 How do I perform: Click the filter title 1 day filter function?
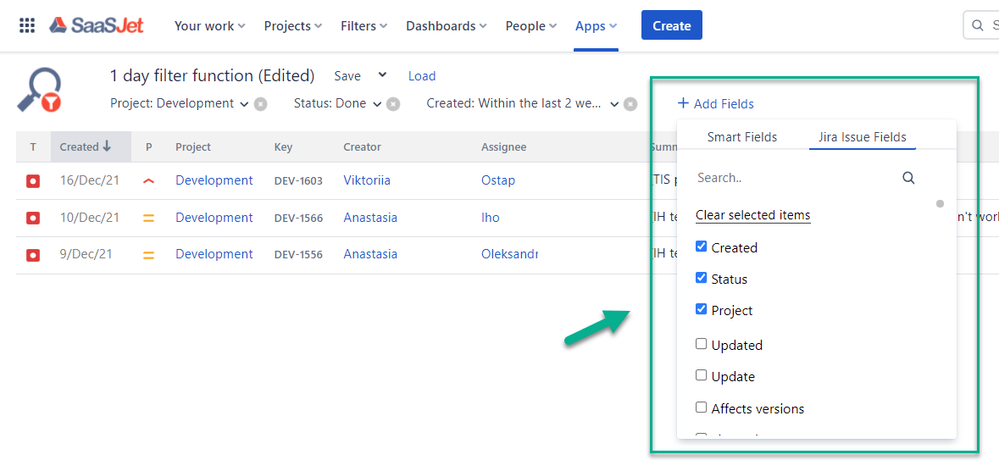pos(212,76)
